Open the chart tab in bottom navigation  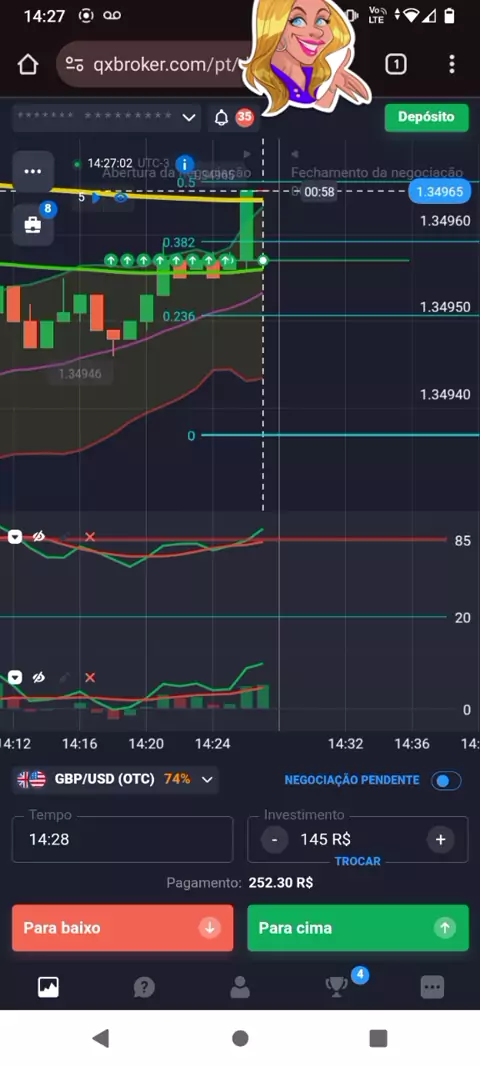coord(48,986)
